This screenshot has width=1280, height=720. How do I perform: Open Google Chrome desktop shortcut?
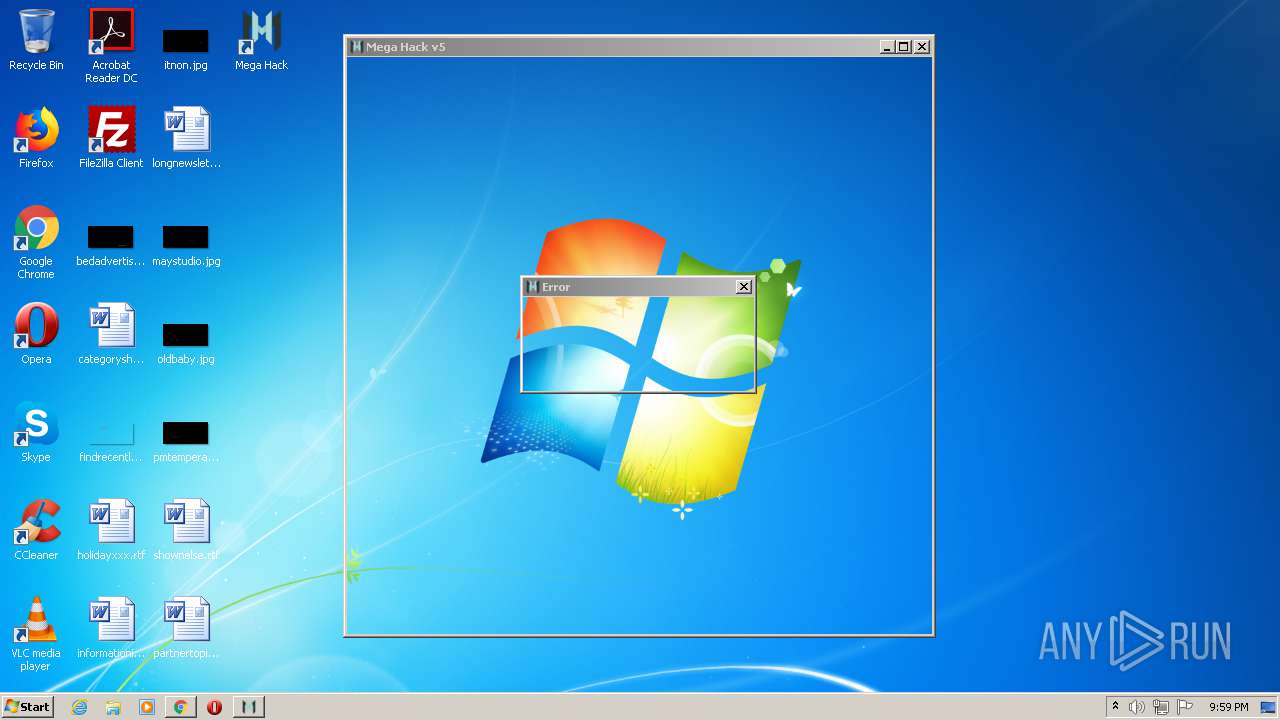point(36,242)
